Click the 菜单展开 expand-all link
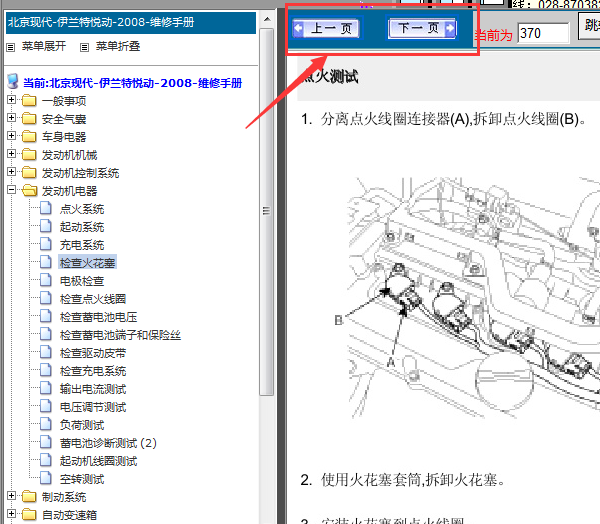The height and width of the screenshot is (524, 600). point(44,46)
